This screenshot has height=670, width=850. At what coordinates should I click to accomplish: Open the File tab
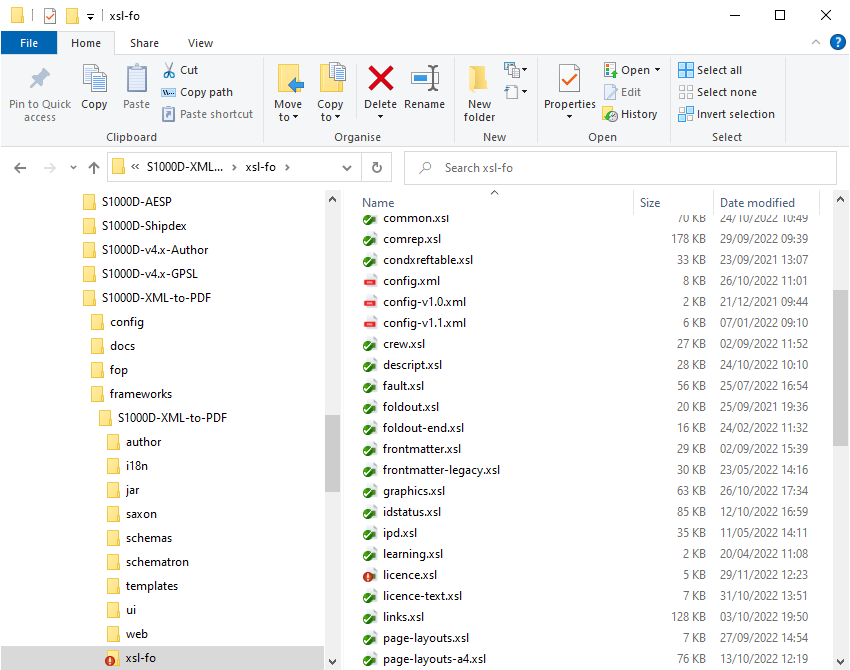[x=29, y=43]
